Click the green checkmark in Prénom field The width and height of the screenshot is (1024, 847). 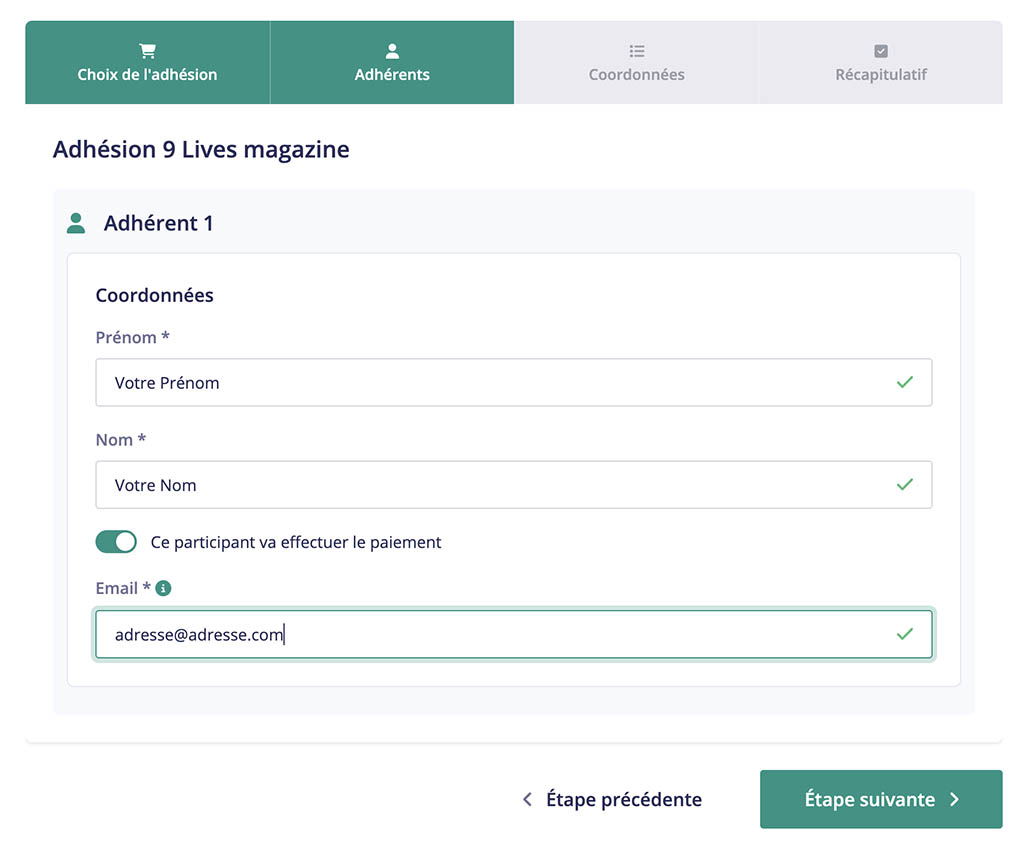pos(904,382)
